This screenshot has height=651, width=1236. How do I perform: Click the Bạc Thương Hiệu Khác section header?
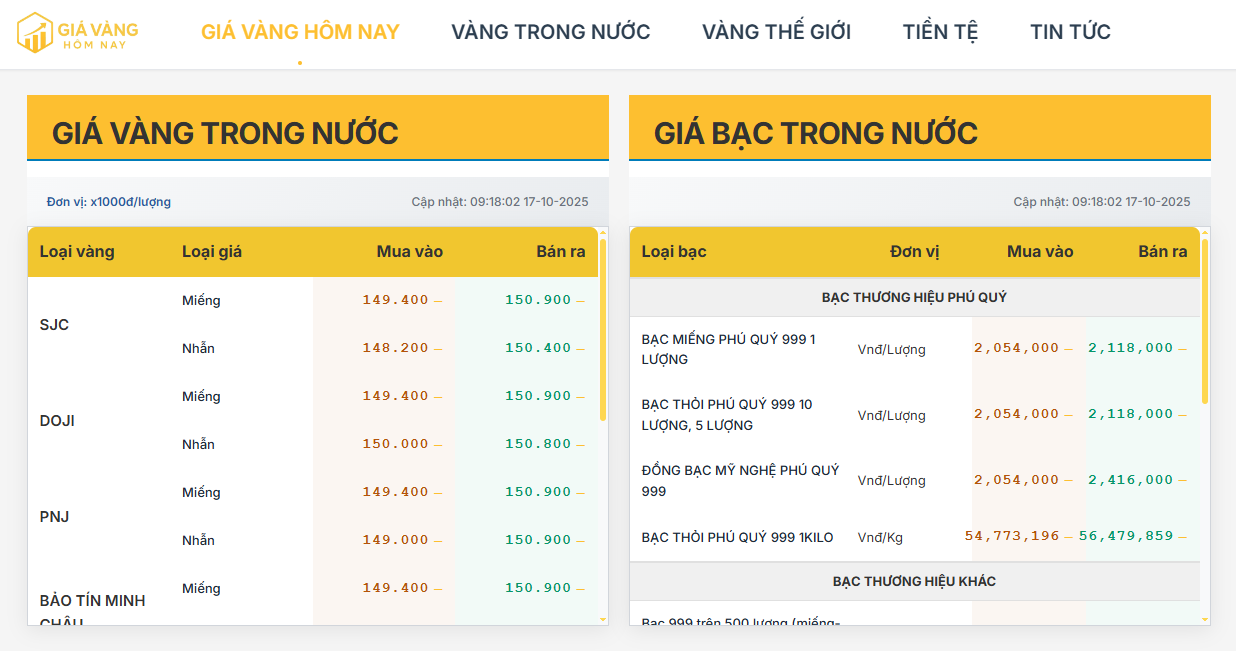tap(914, 581)
